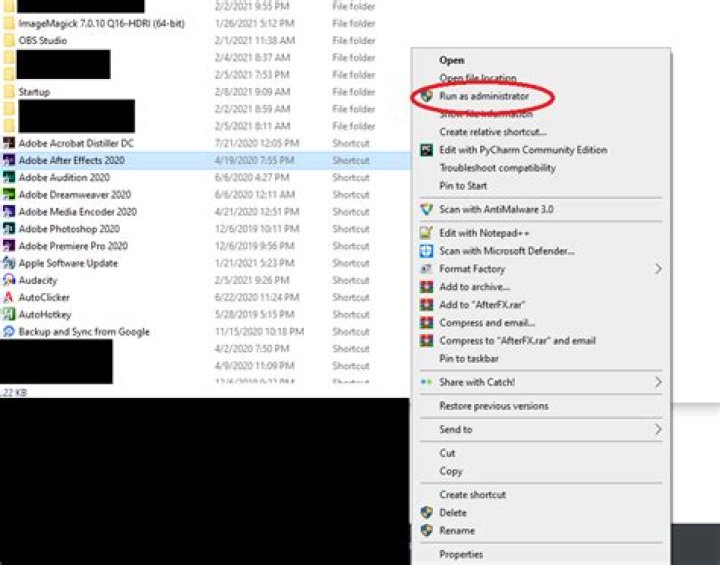Screen dimensions: 720x565
Task: Click the Adobe Photoshop 2020 icon
Action: 9,228
